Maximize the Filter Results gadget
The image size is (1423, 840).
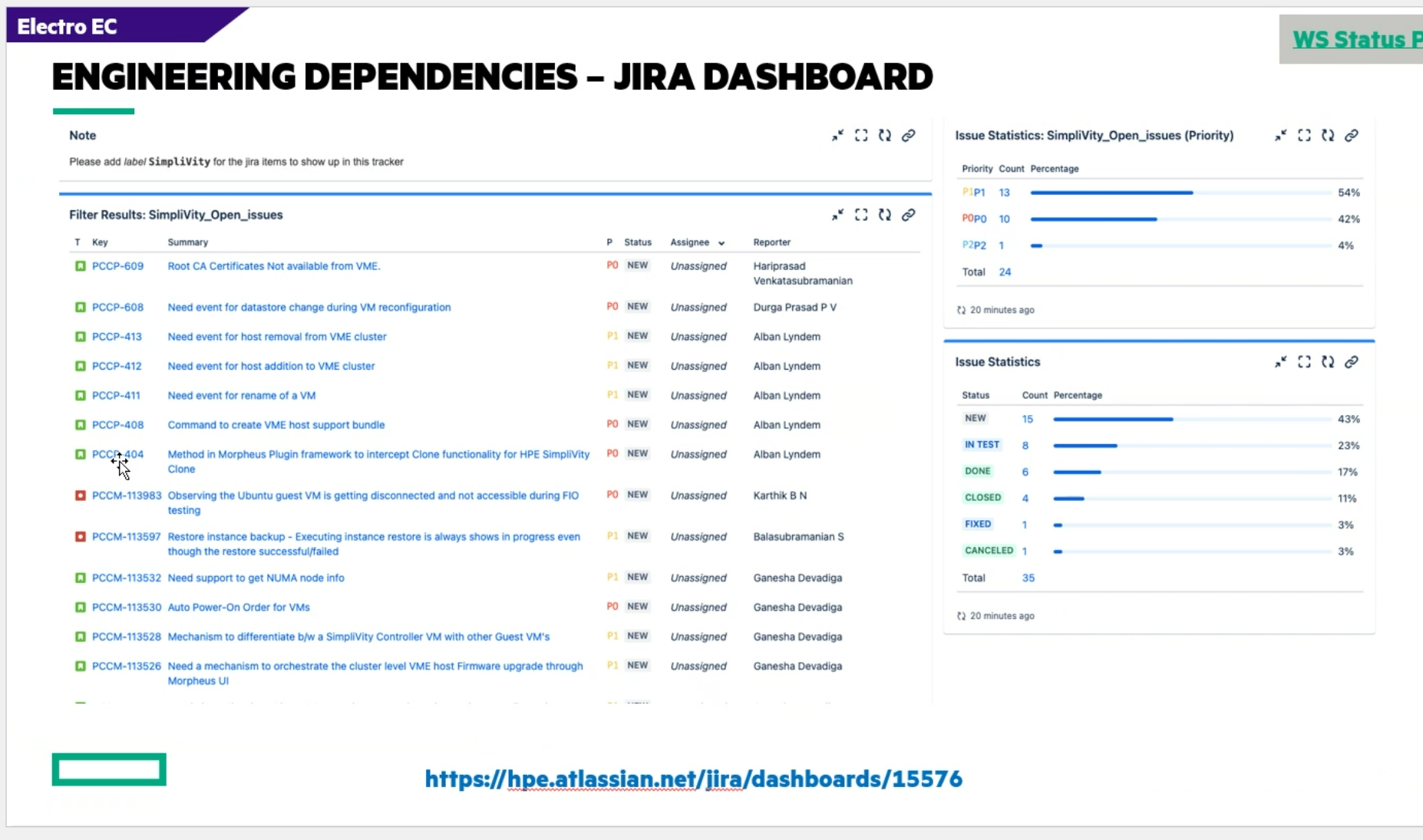[x=861, y=216]
